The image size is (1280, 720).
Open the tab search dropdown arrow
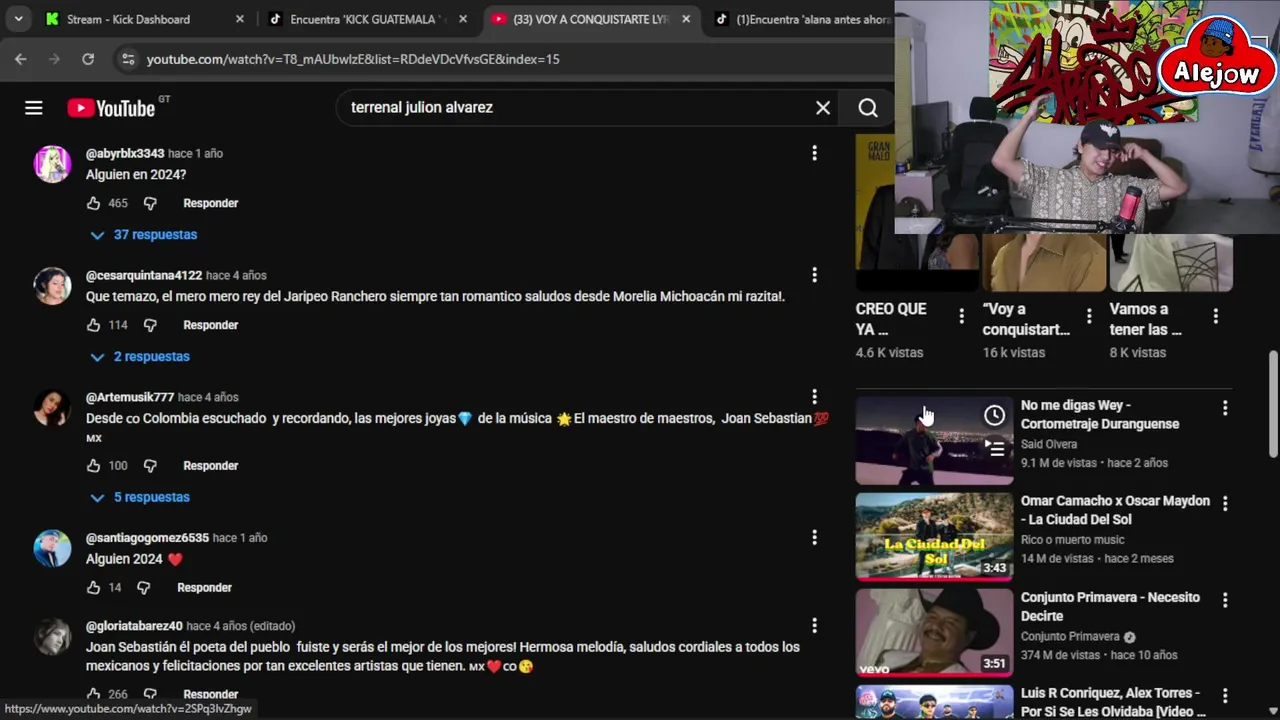point(18,19)
